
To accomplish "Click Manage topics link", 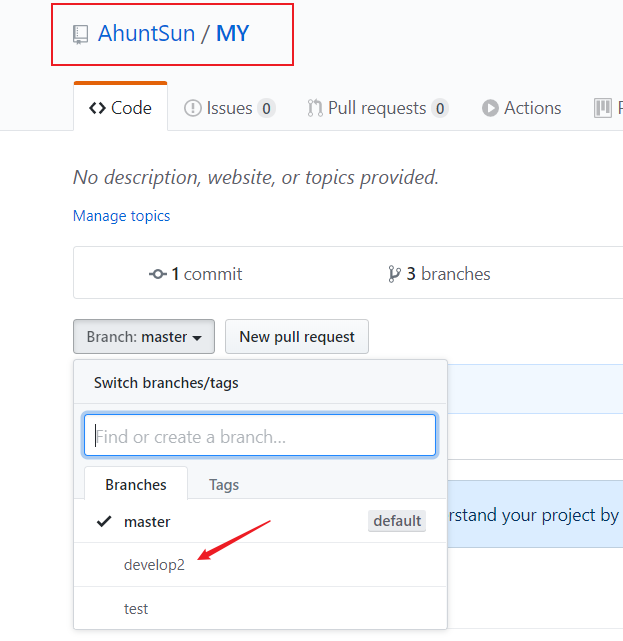I will click(121, 216).
